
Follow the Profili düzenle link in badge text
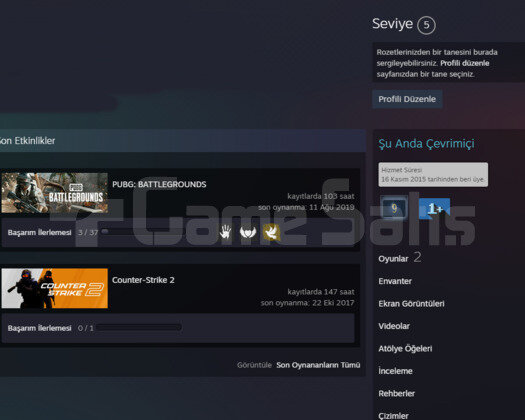pyautogui.click(x=465, y=63)
